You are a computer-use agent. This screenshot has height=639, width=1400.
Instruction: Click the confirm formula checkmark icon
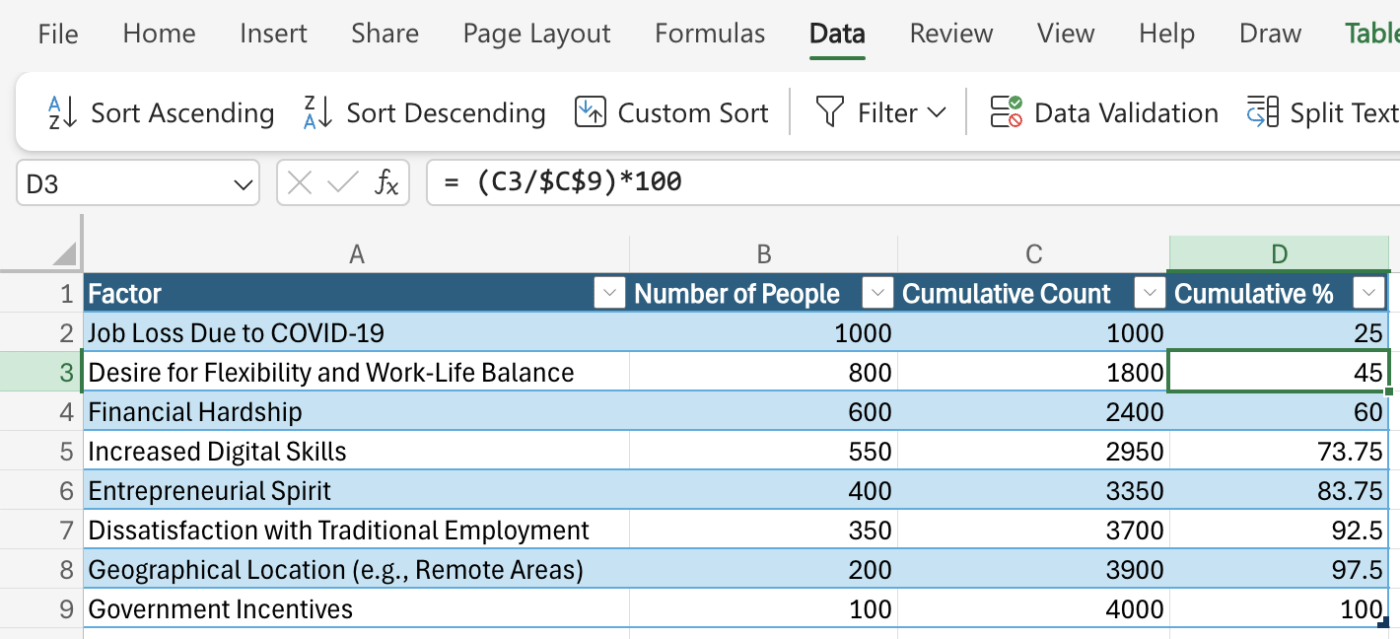343,183
